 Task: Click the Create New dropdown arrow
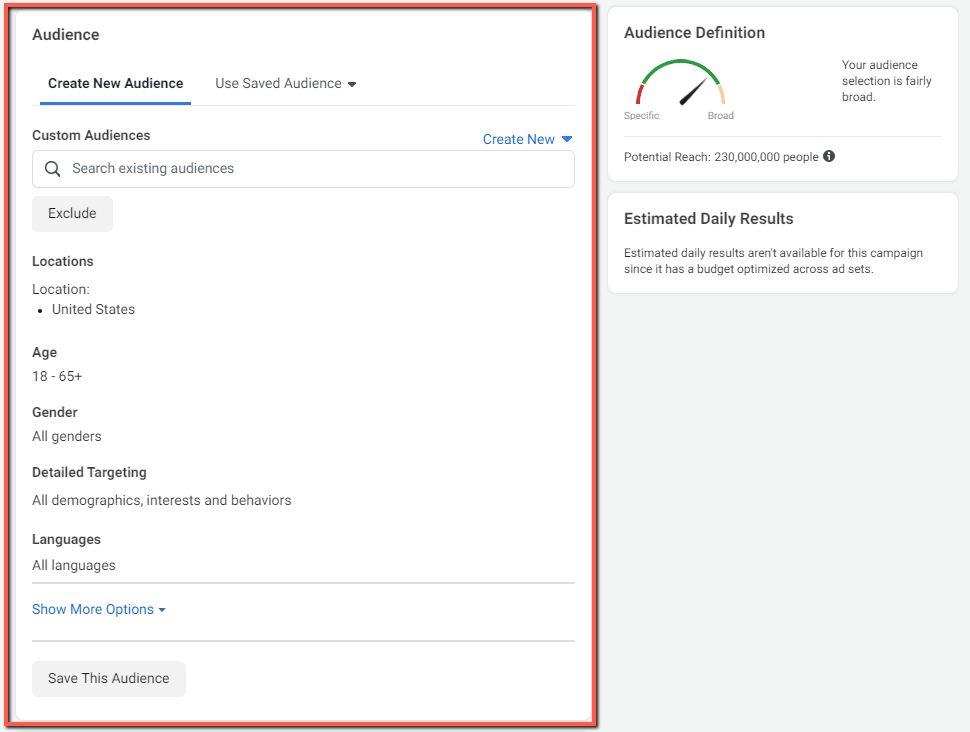(567, 139)
